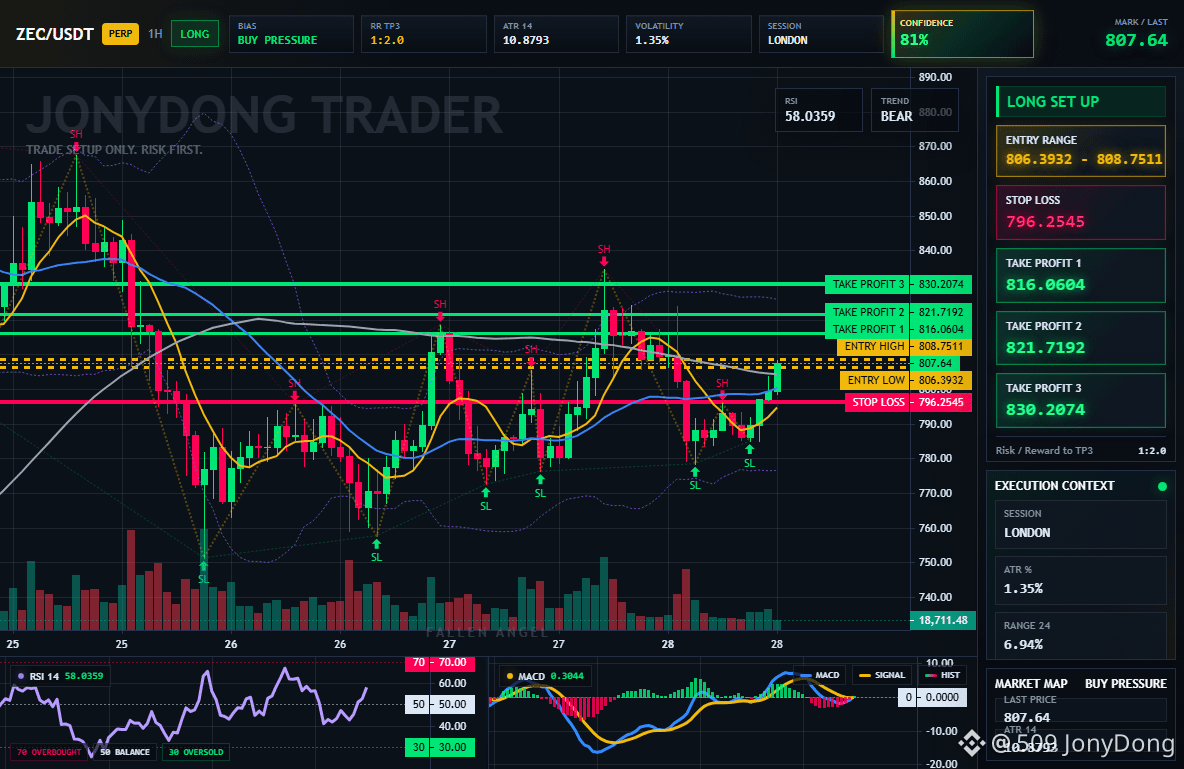The image size is (1184, 769).
Task: Click the 0.0000 MACD zero level tag
Action: click(x=931, y=697)
